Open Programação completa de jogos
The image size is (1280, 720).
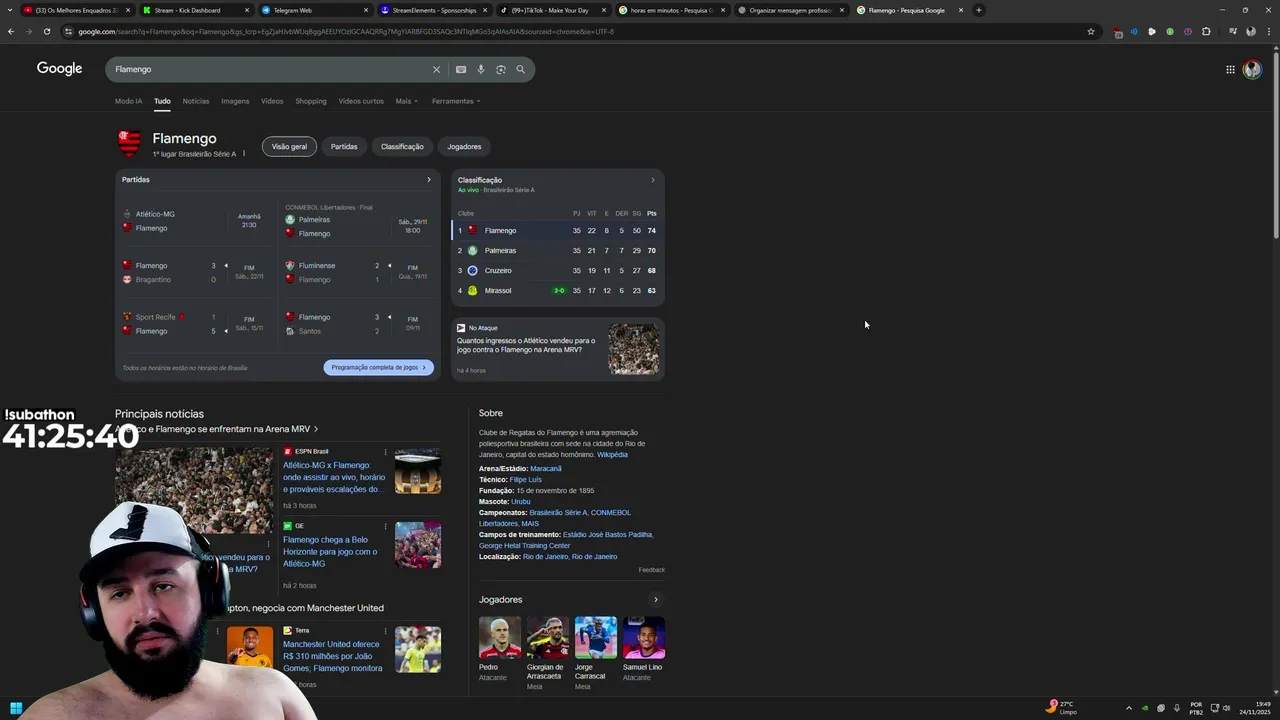[379, 367]
